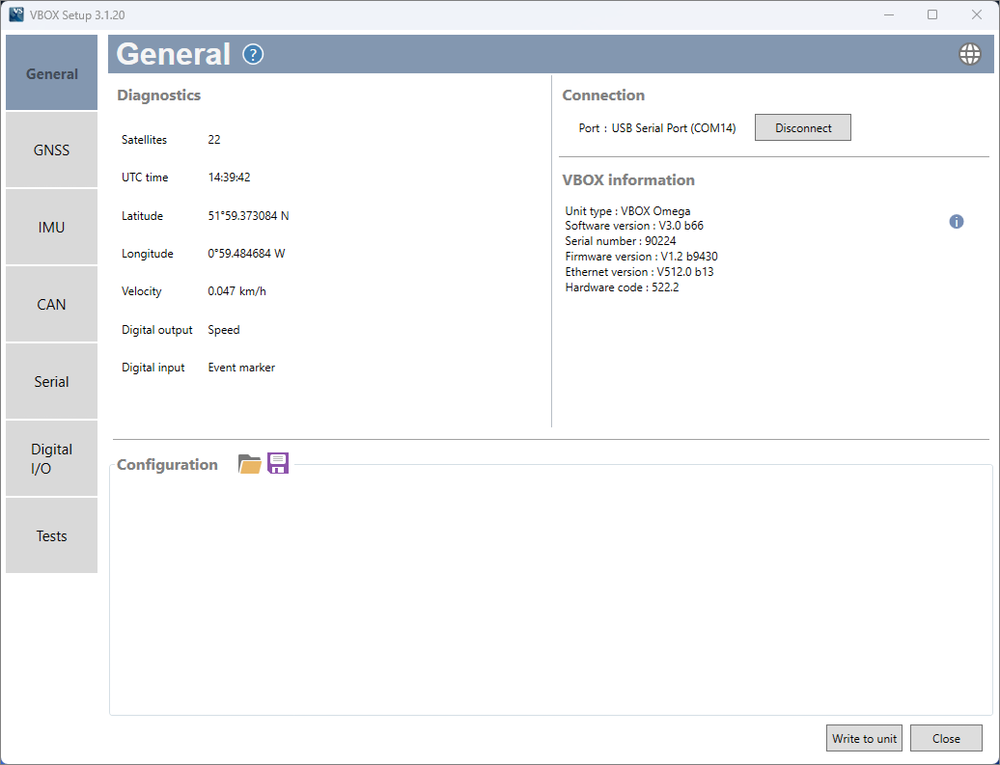Switch to the GNSS settings tab
1000x765 pixels.
click(51, 149)
